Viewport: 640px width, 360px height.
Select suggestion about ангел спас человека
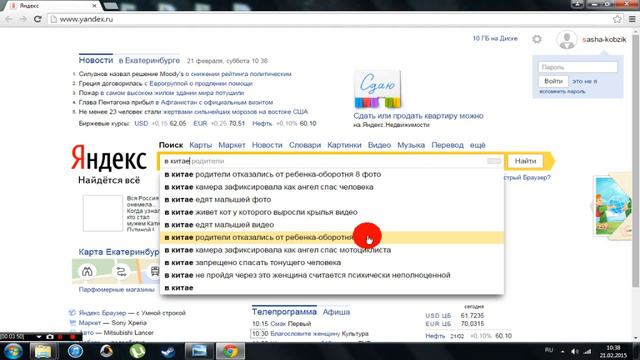pyautogui.click(x=332, y=187)
